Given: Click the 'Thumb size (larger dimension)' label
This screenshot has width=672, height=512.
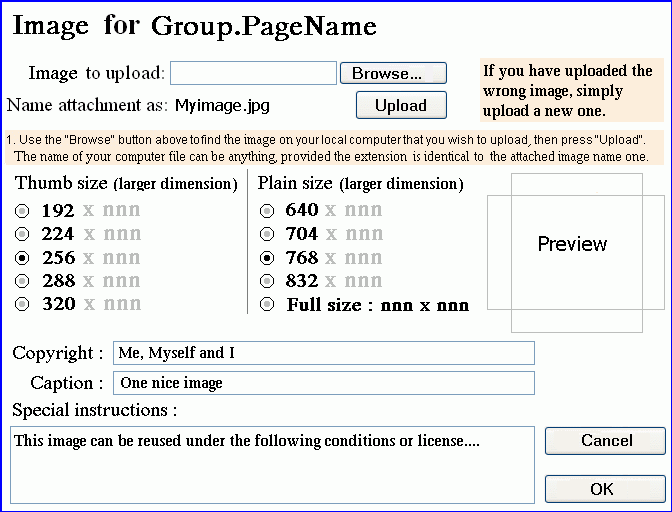Looking at the screenshot, I should 126,183.
